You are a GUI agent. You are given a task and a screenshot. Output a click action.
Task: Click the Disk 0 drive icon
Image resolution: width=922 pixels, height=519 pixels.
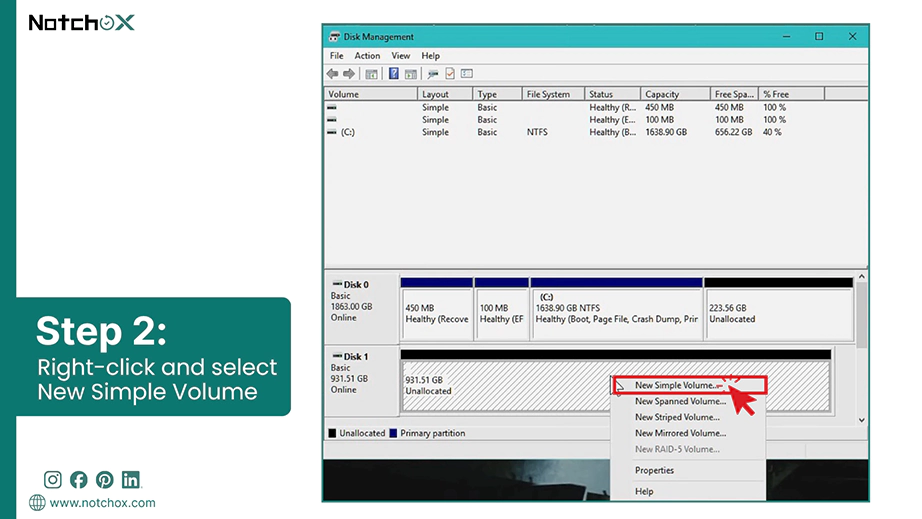(x=337, y=284)
